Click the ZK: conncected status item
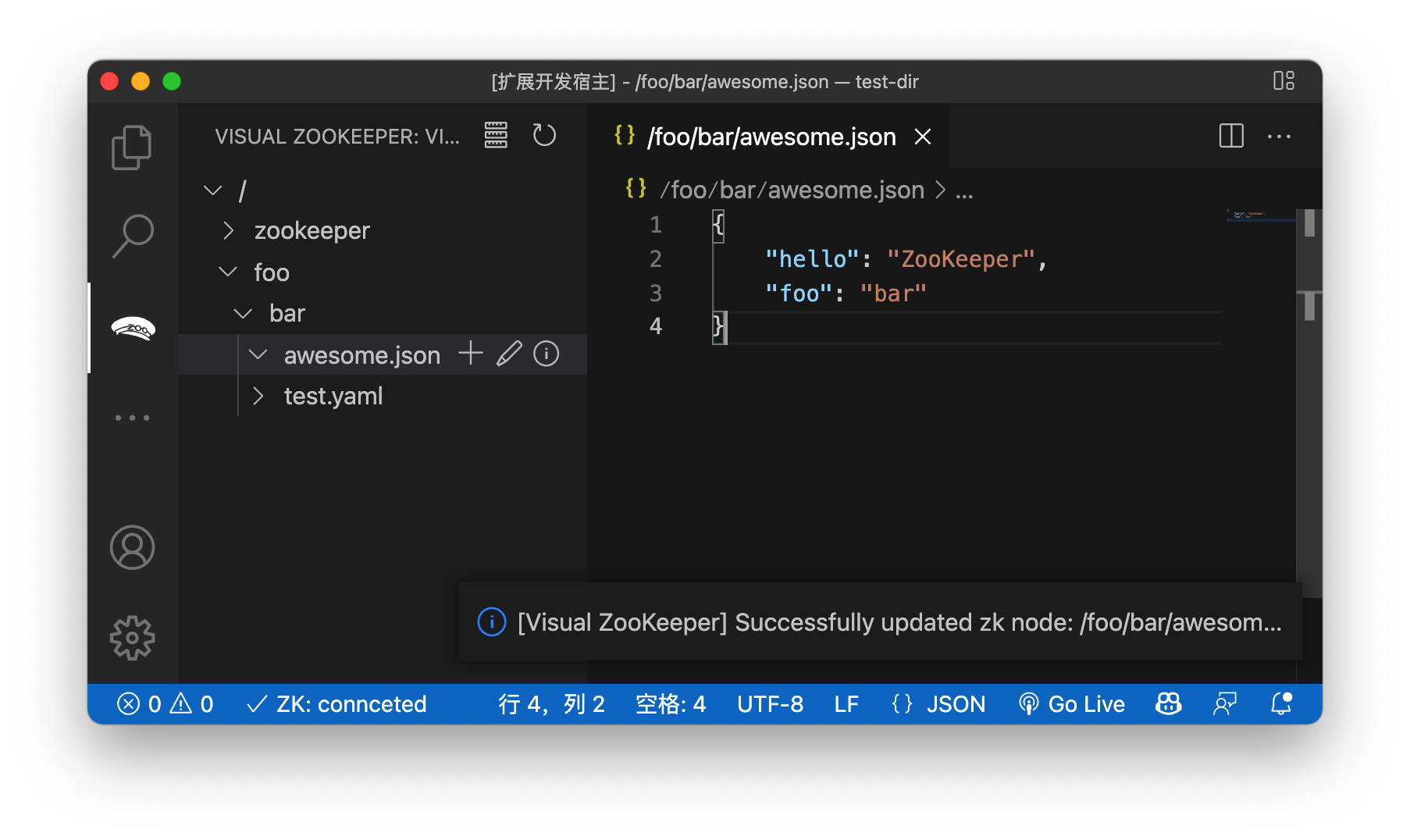Viewport: 1410px width, 840px height. tap(336, 704)
